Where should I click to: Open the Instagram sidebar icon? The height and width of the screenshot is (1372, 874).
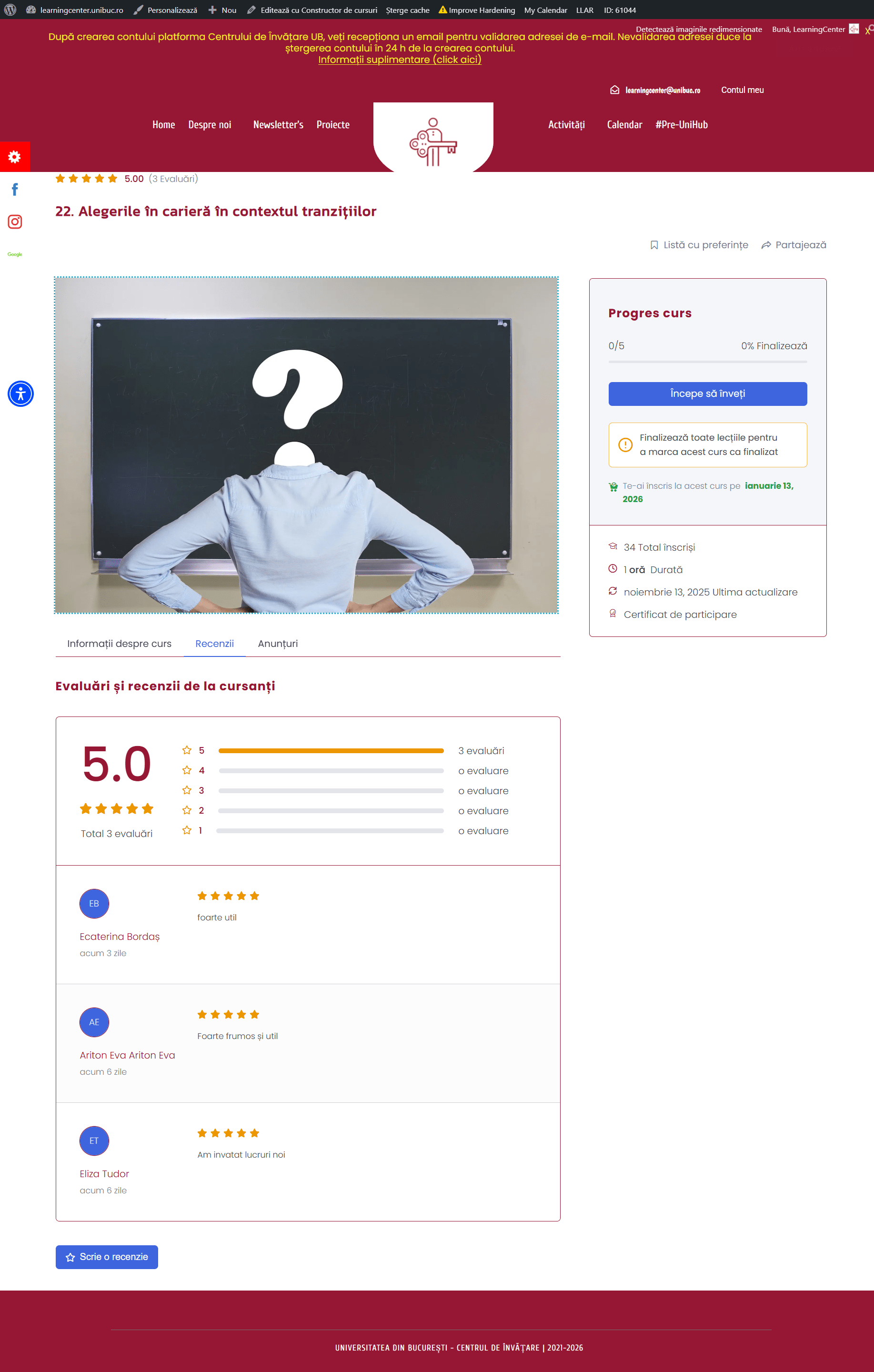(15, 222)
